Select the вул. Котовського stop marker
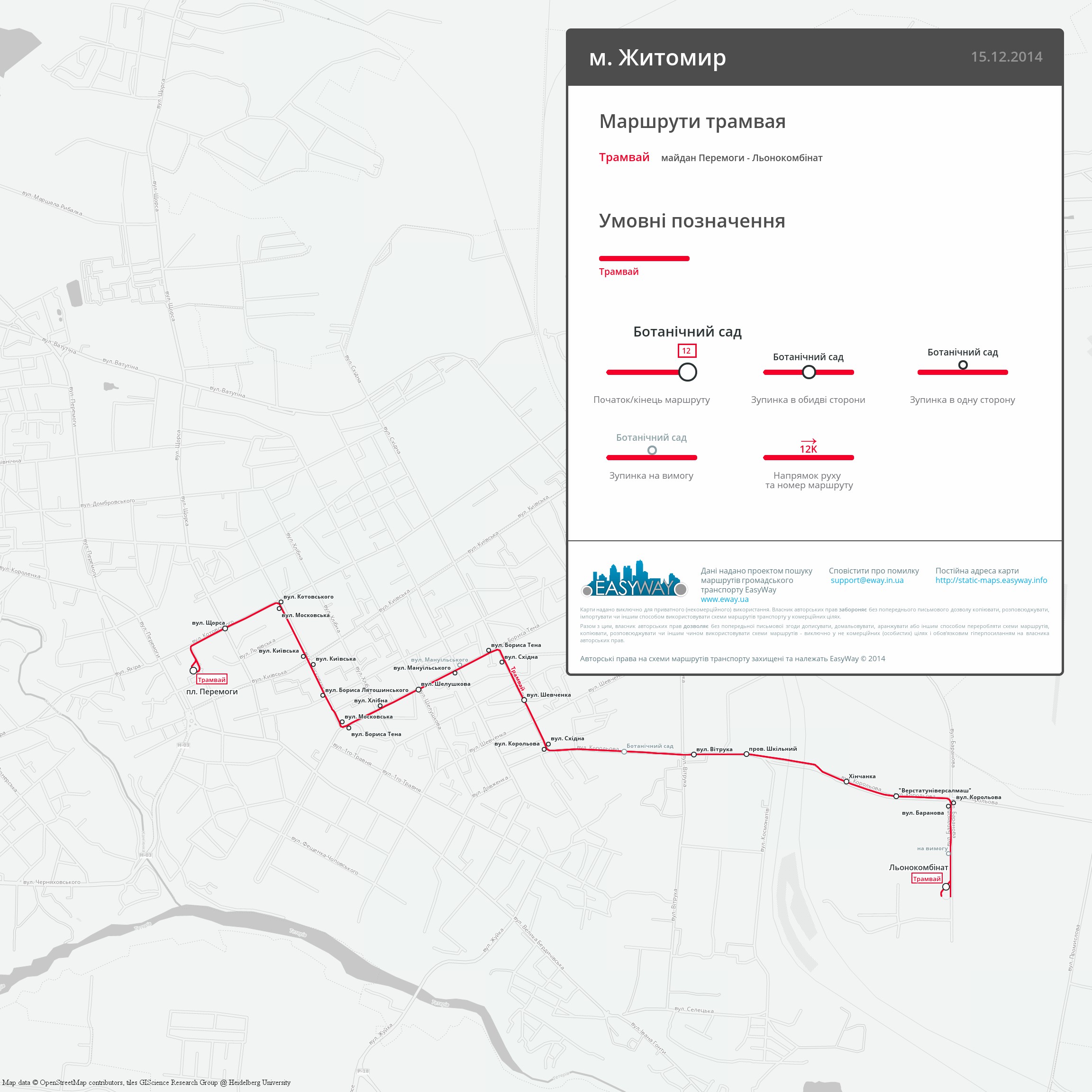The image size is (1092, 1092). [281, 602]
